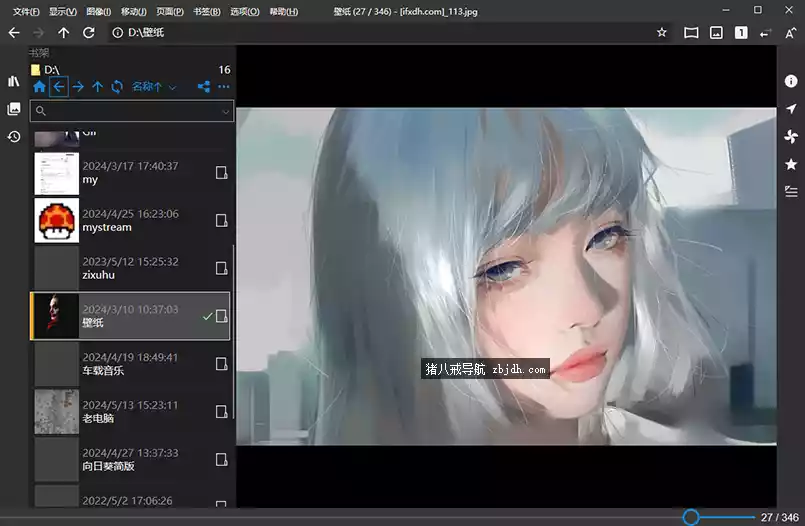Open folder icon on 壁纸 row
This screenshot has width=805, height=526.
pyautogui.click(x=221, y=316)
